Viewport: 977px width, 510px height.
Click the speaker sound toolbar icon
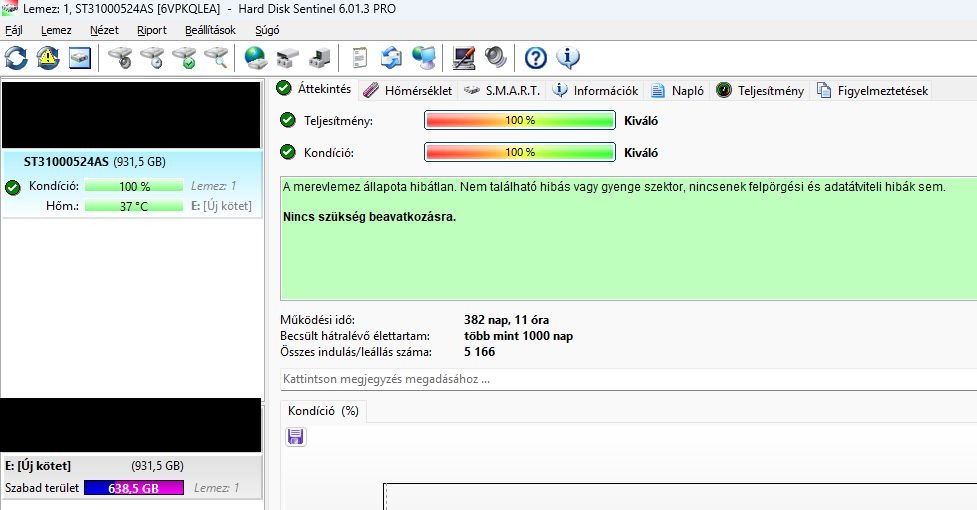pos(496,58)
